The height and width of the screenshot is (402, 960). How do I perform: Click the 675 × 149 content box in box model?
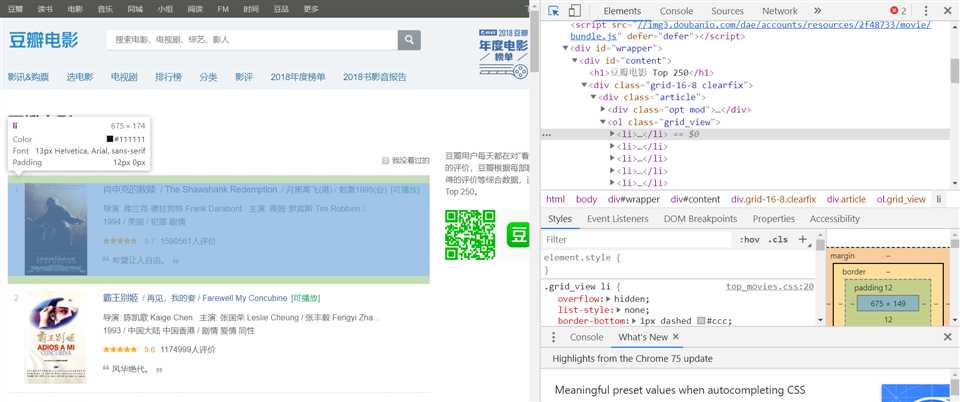click(x=888, y=303)
